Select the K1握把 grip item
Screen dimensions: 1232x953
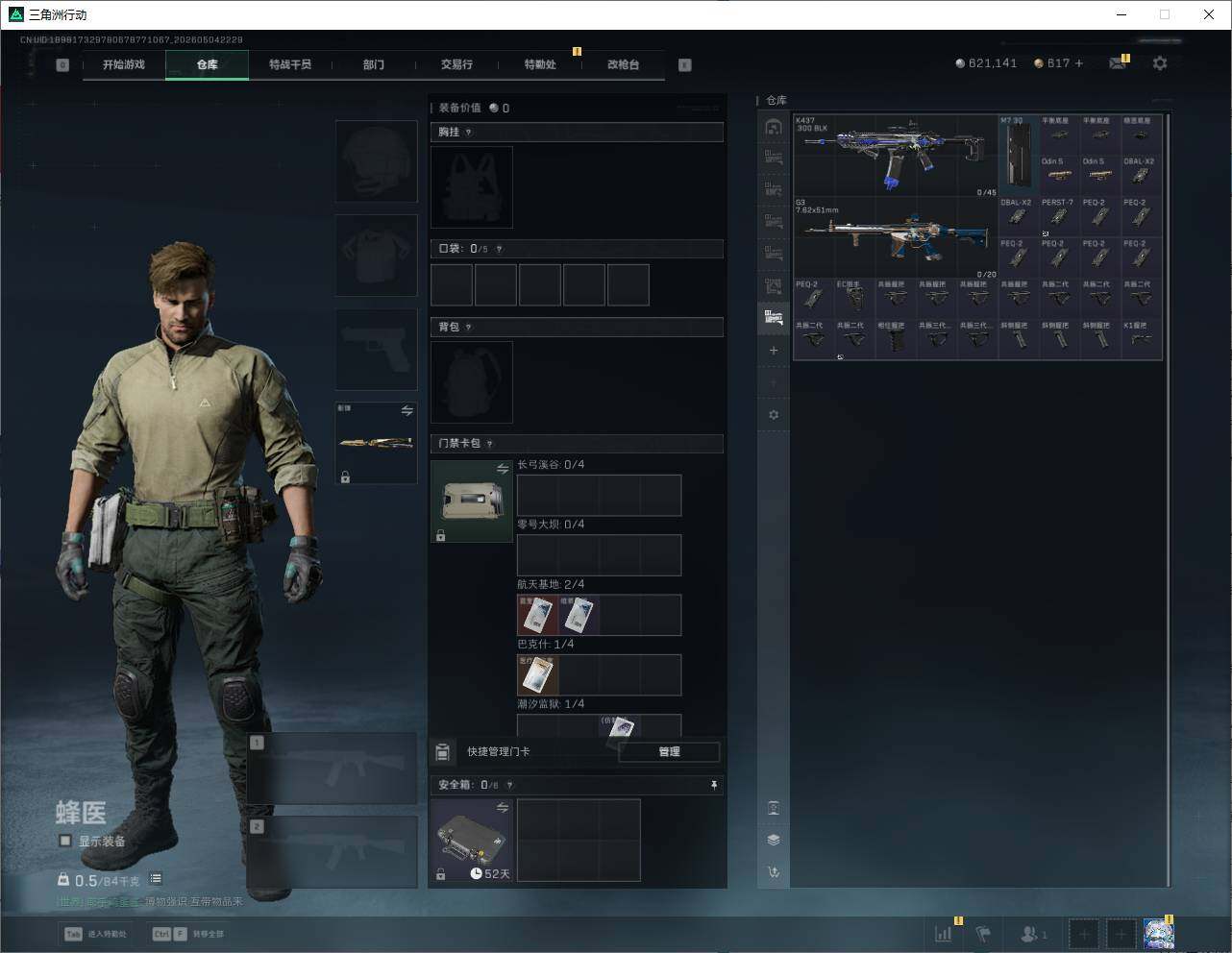1141,340
